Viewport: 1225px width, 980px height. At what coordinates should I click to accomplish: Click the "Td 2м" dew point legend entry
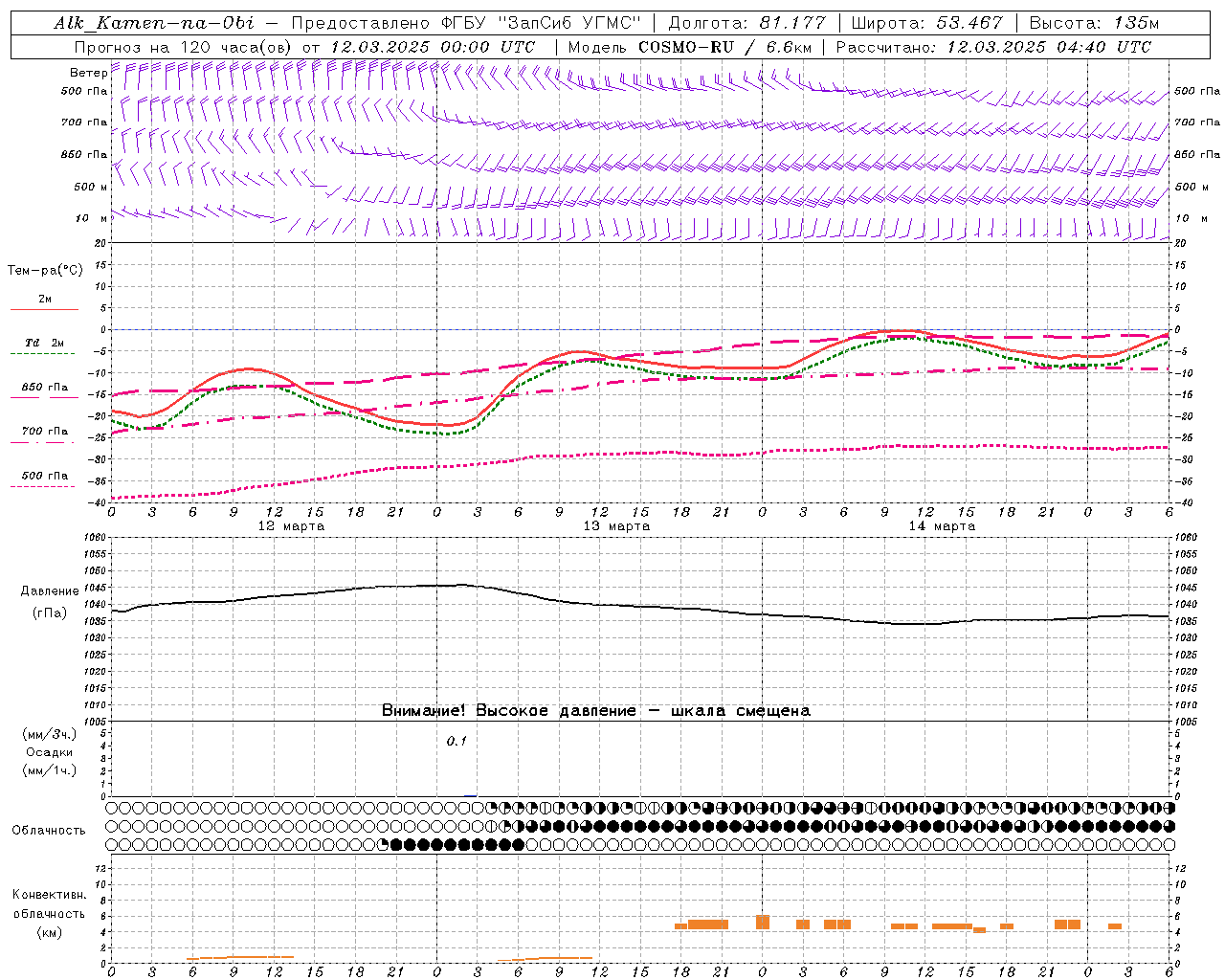tap(44, 343)
